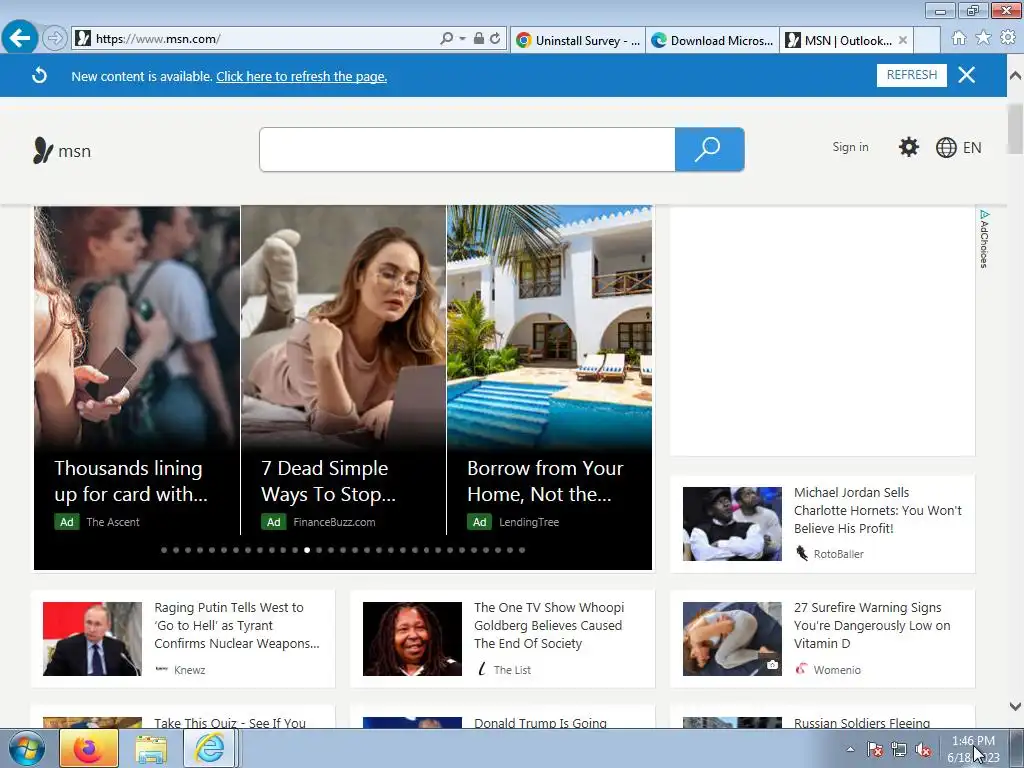Open MSN settings gear icon
The height and width of the screenshot is (768, 1024).
(x=908, y=147)
